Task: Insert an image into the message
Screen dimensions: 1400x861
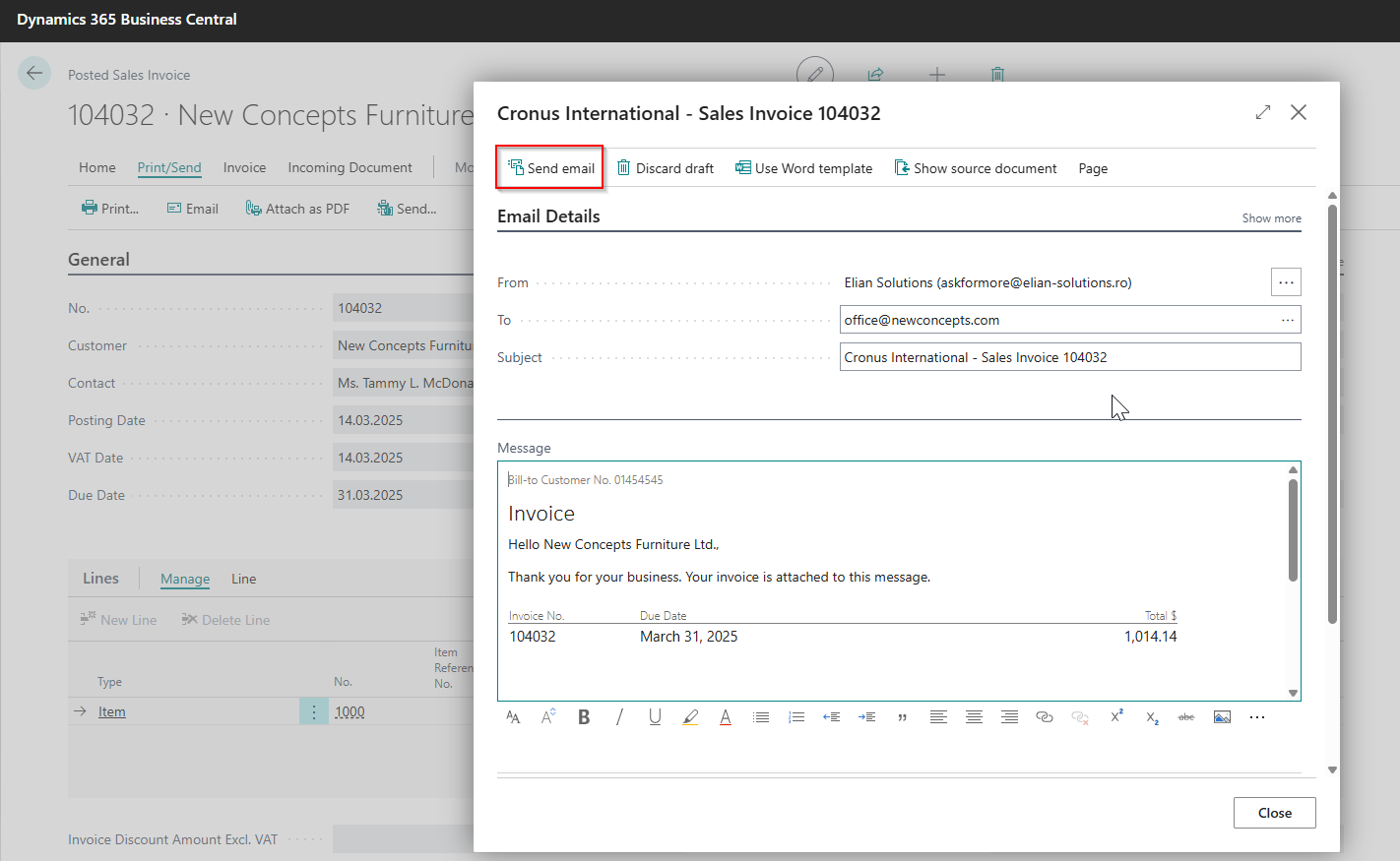Action: pos(1222,717)
